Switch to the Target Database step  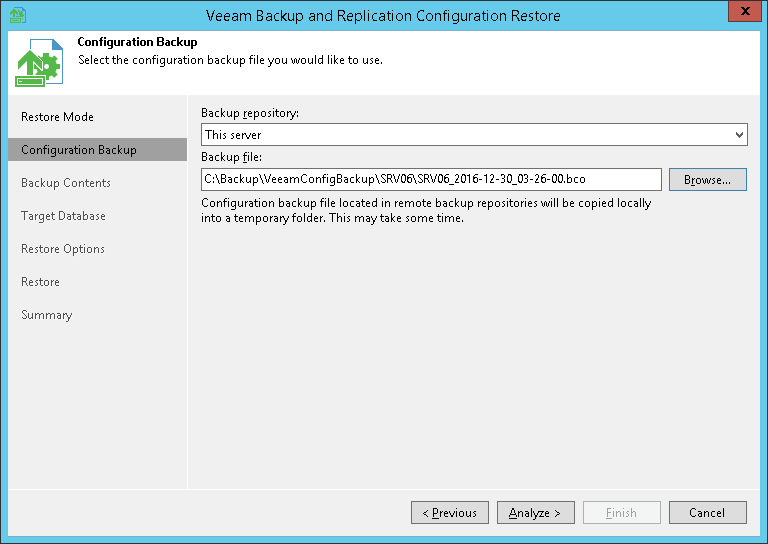63,216
